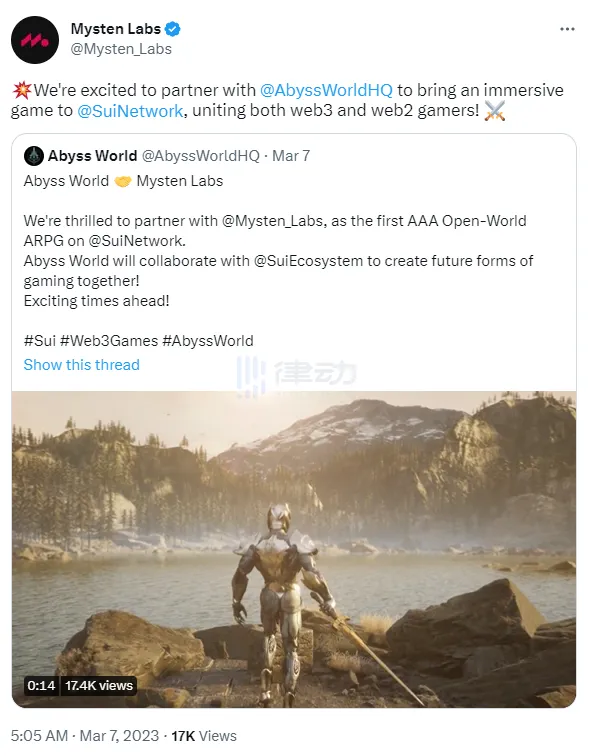Click the handshake emoji in quoted tweet
The width and height of the screenshot is (593, 756).
123,181
